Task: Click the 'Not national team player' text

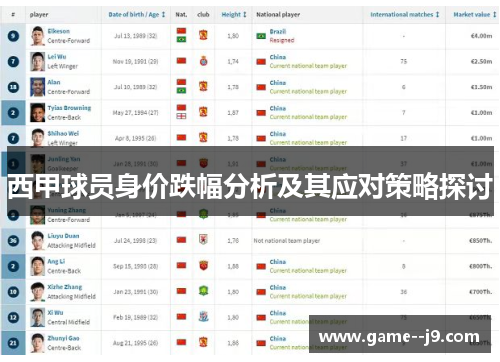Action: [287, 240]
